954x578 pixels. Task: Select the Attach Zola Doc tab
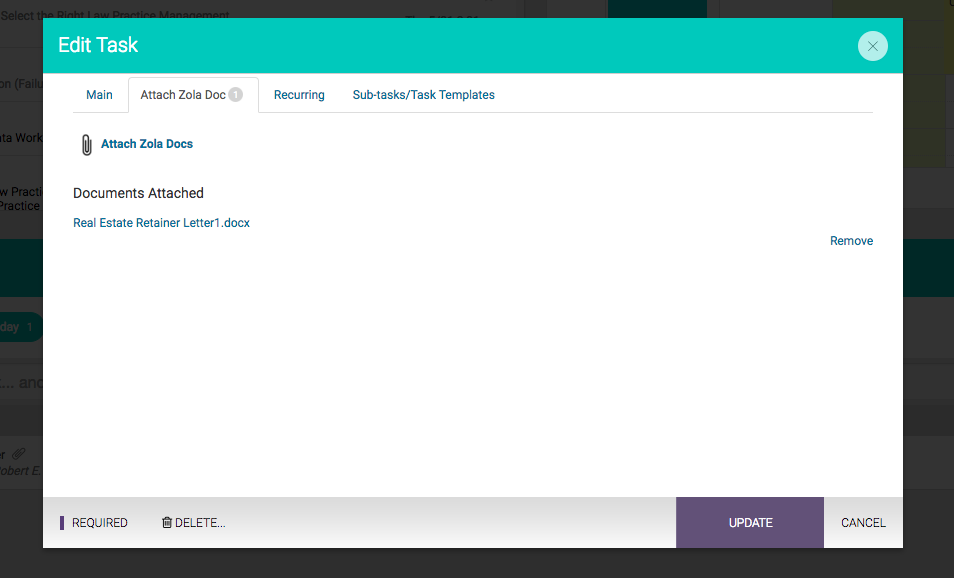193,95
